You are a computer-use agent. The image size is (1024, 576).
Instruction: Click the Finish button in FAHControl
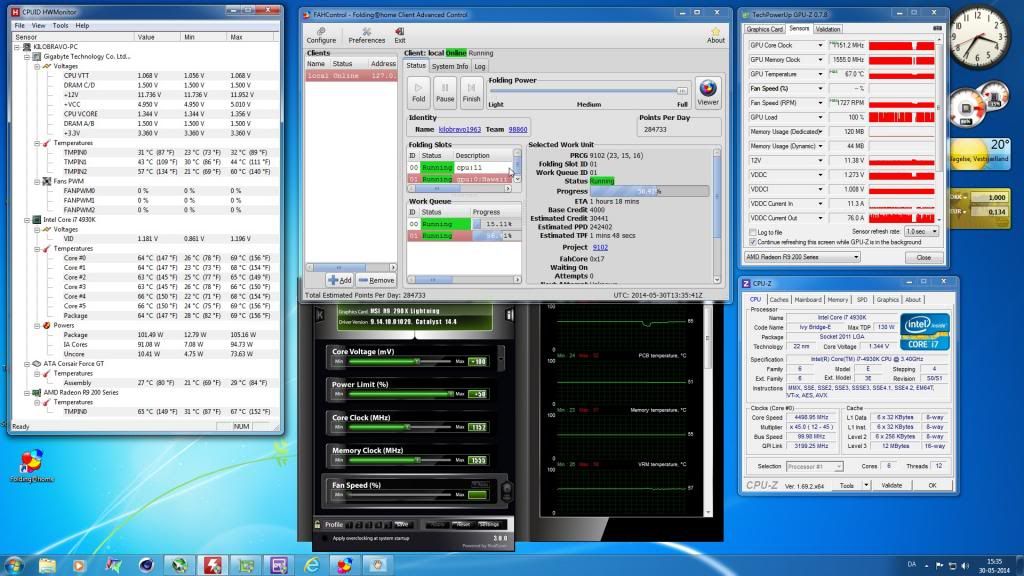tap(471, 91)
